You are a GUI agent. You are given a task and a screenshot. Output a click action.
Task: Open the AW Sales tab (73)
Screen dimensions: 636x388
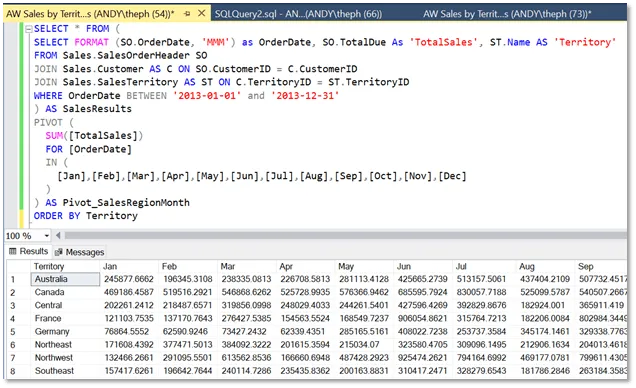click(x=507, y=14)
